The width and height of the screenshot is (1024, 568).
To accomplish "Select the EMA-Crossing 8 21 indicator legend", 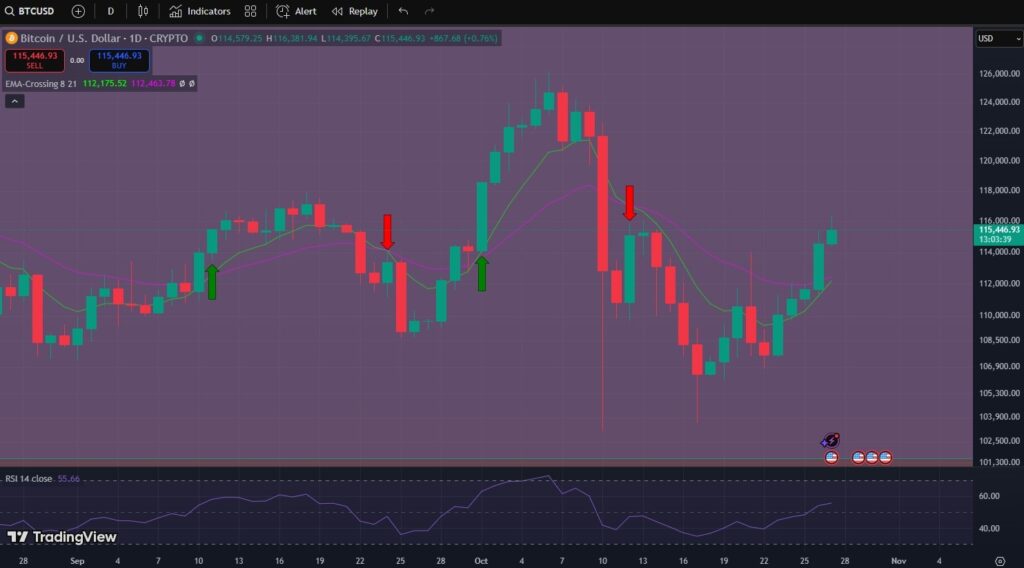I will point(40,84).
